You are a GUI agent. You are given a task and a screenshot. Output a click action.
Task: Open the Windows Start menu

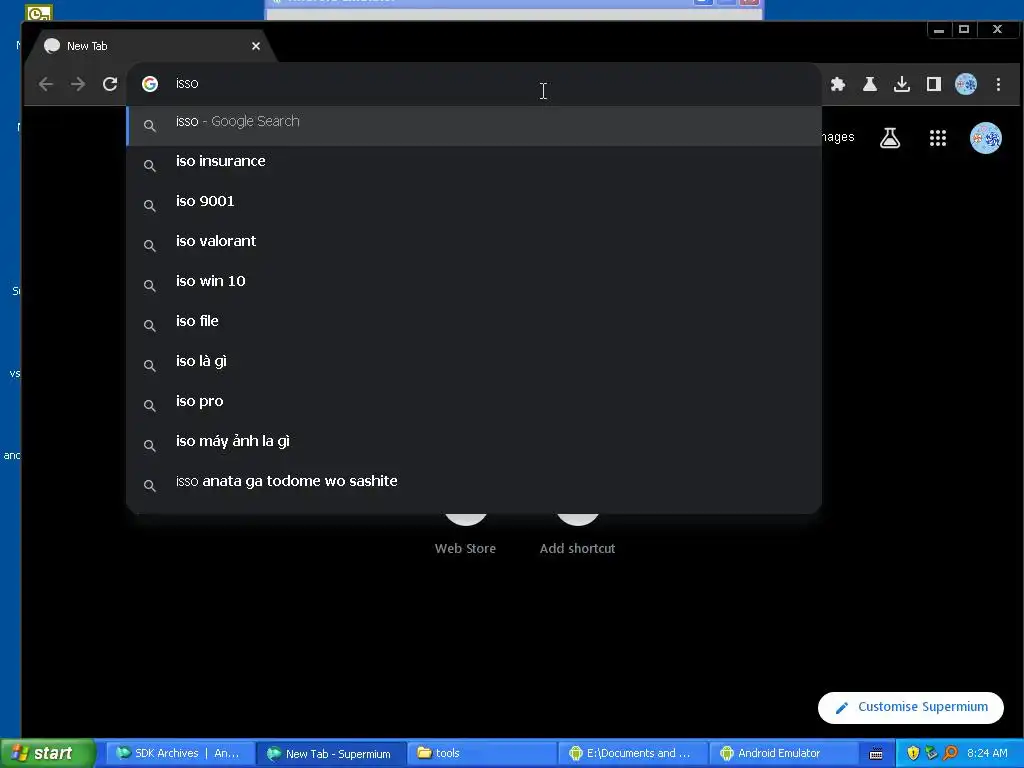pos(47,753)
